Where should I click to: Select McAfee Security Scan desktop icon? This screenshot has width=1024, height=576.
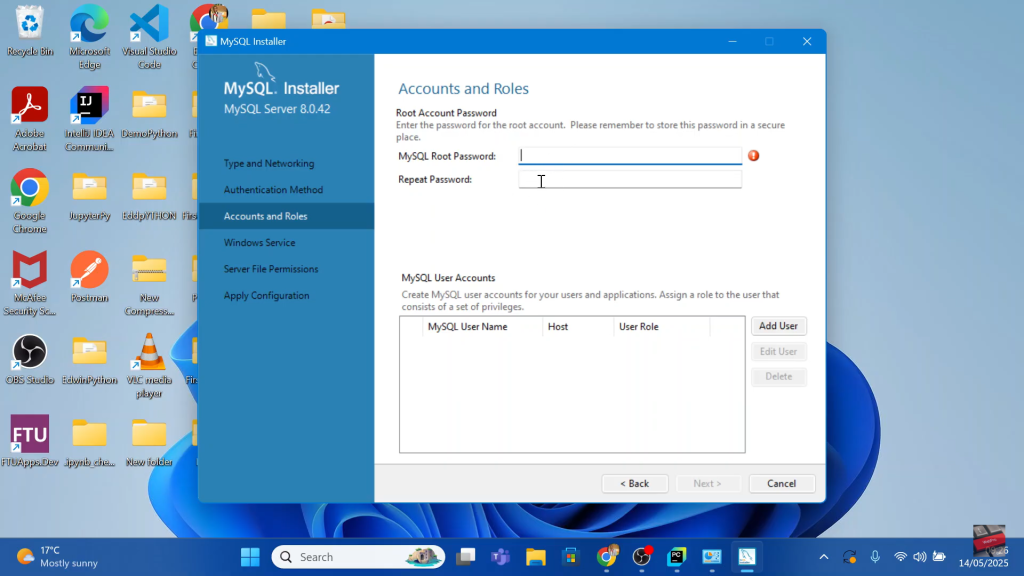point(29,283)
